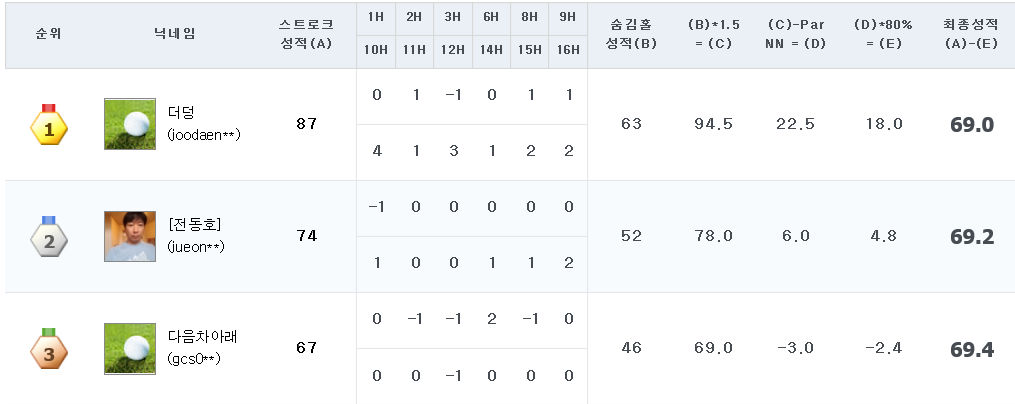This screenshot has width=1015, height=404.
Task: Click the gold first-place medal icon
Action: coord(48,125)
